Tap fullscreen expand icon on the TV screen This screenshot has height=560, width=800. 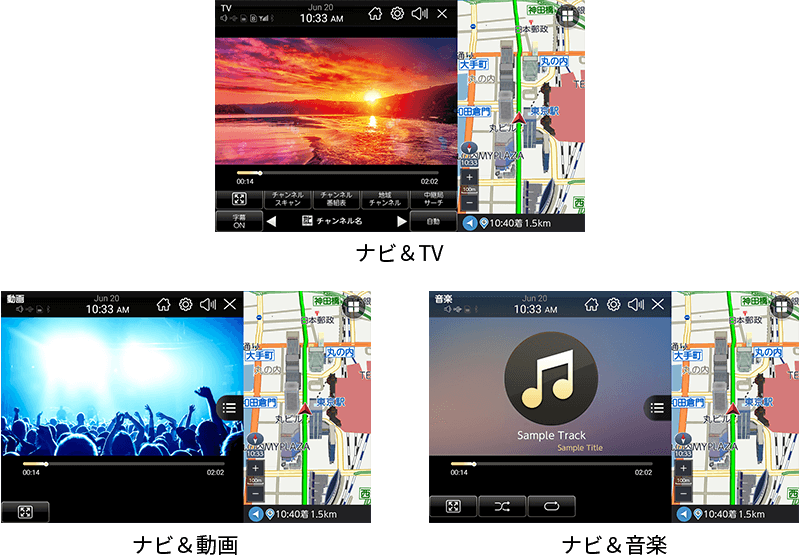click(x=239, y=199)
